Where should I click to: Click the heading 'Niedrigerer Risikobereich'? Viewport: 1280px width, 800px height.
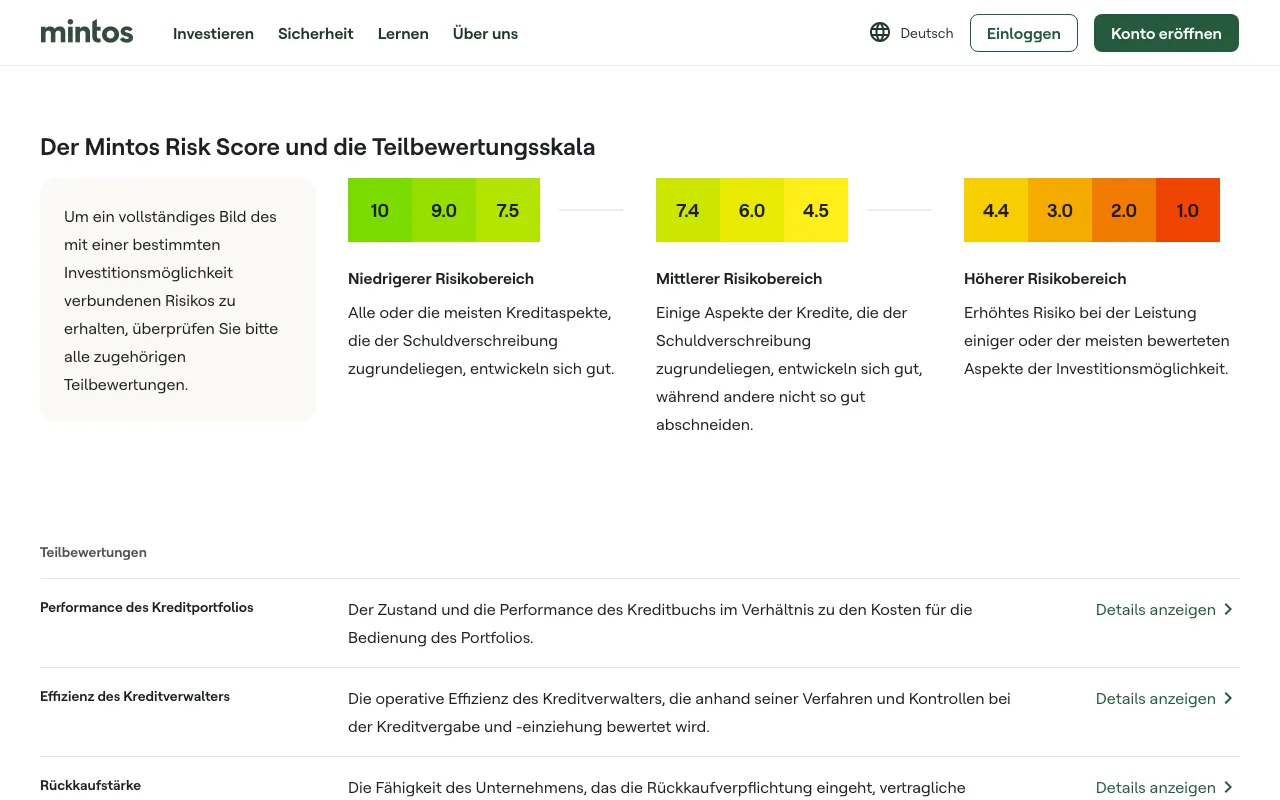click(441, 279)
